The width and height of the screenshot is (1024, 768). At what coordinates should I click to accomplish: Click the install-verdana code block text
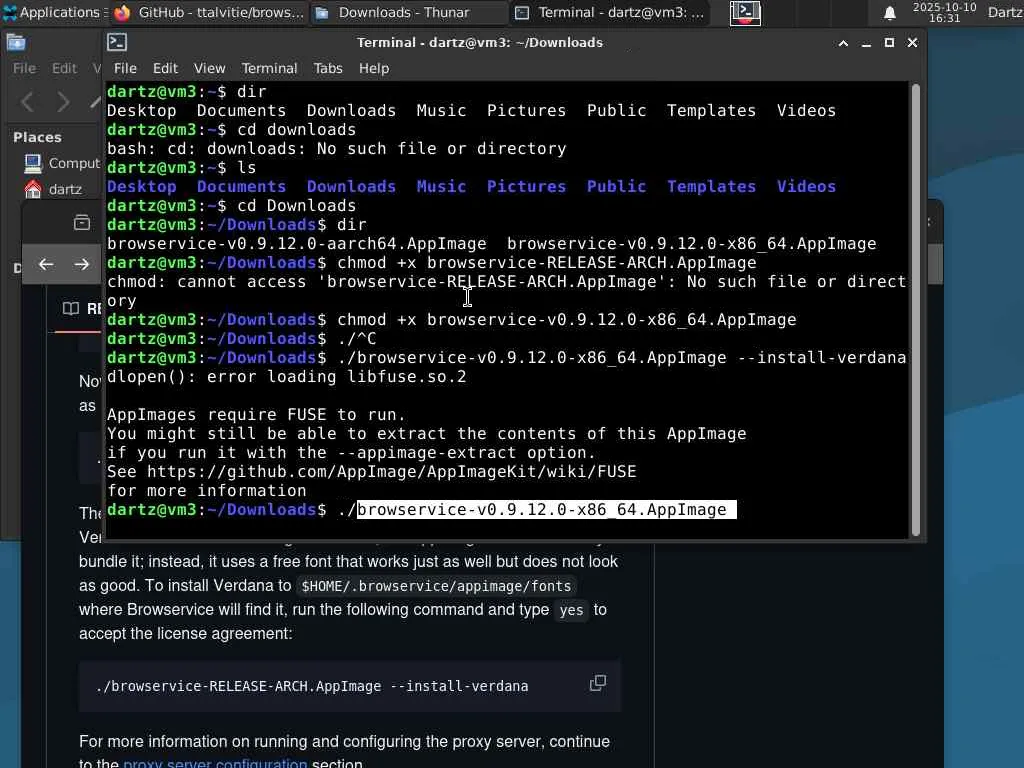[312, 686]
